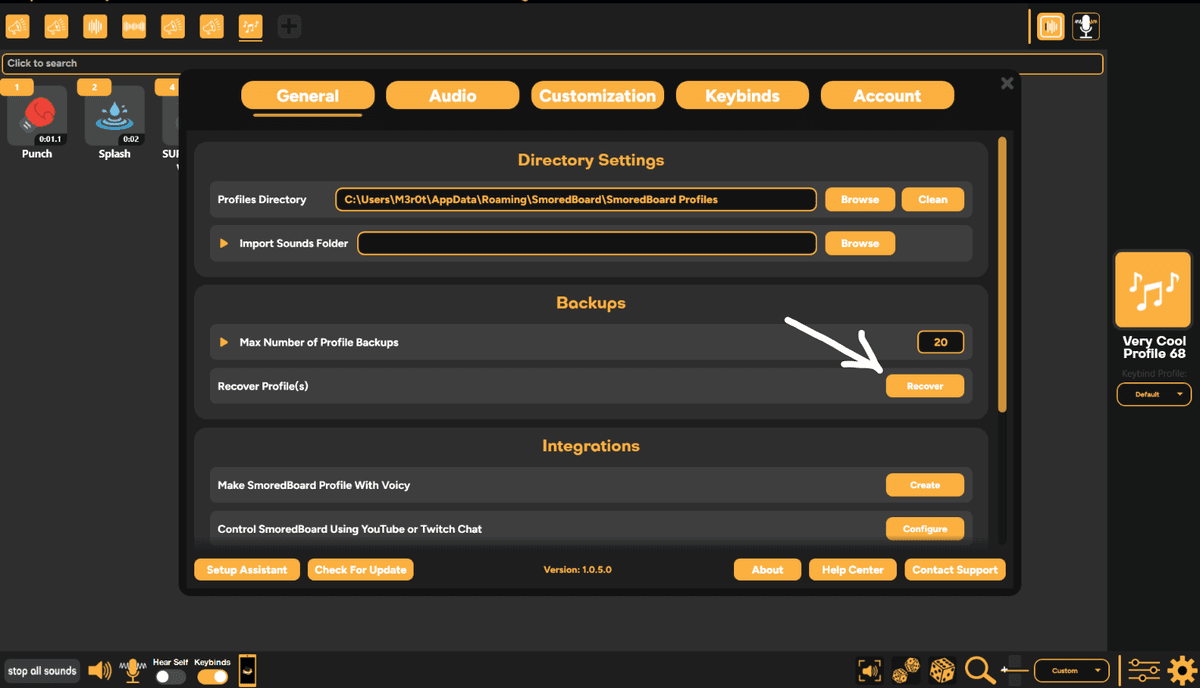Click the Backups heading
The width and height of the screenshot is (1200, 688).
(x=591, y=303)
